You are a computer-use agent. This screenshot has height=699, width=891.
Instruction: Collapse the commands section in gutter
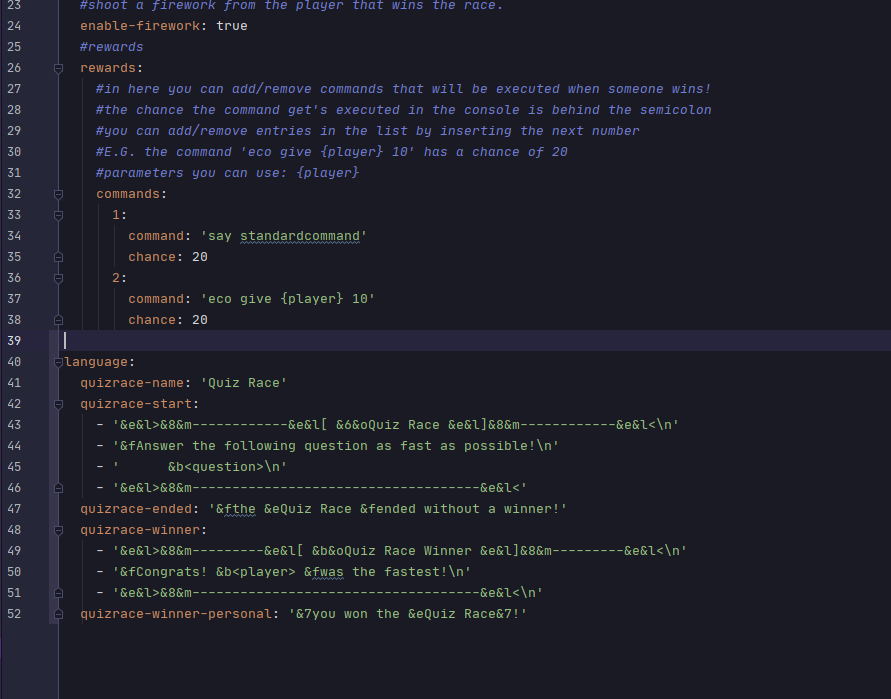click(58, 194)
